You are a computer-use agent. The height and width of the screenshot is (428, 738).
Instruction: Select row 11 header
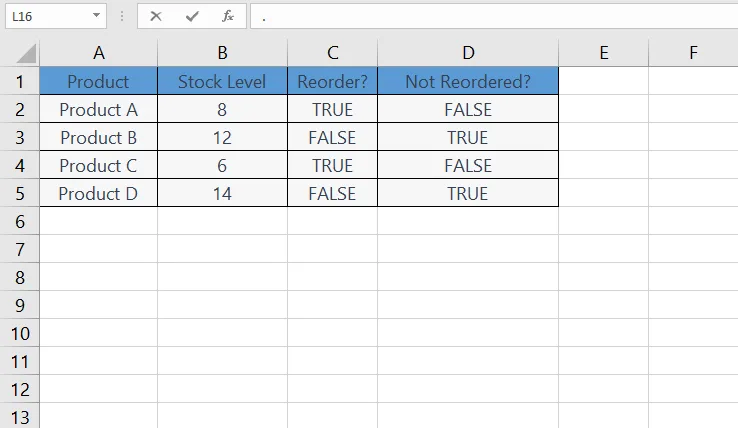point(20,361)
